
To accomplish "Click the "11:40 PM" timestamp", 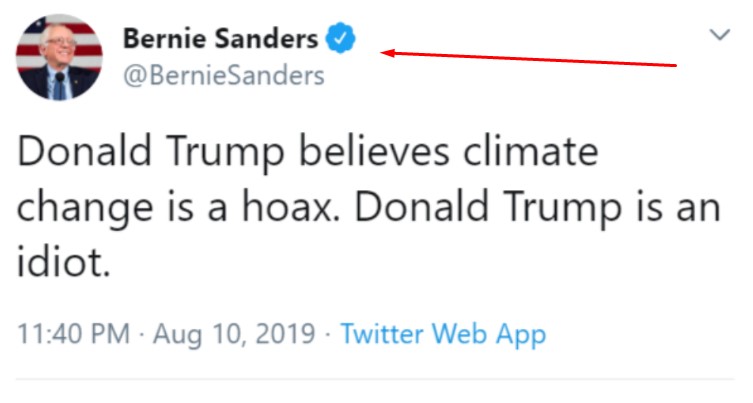I will 70,333.
